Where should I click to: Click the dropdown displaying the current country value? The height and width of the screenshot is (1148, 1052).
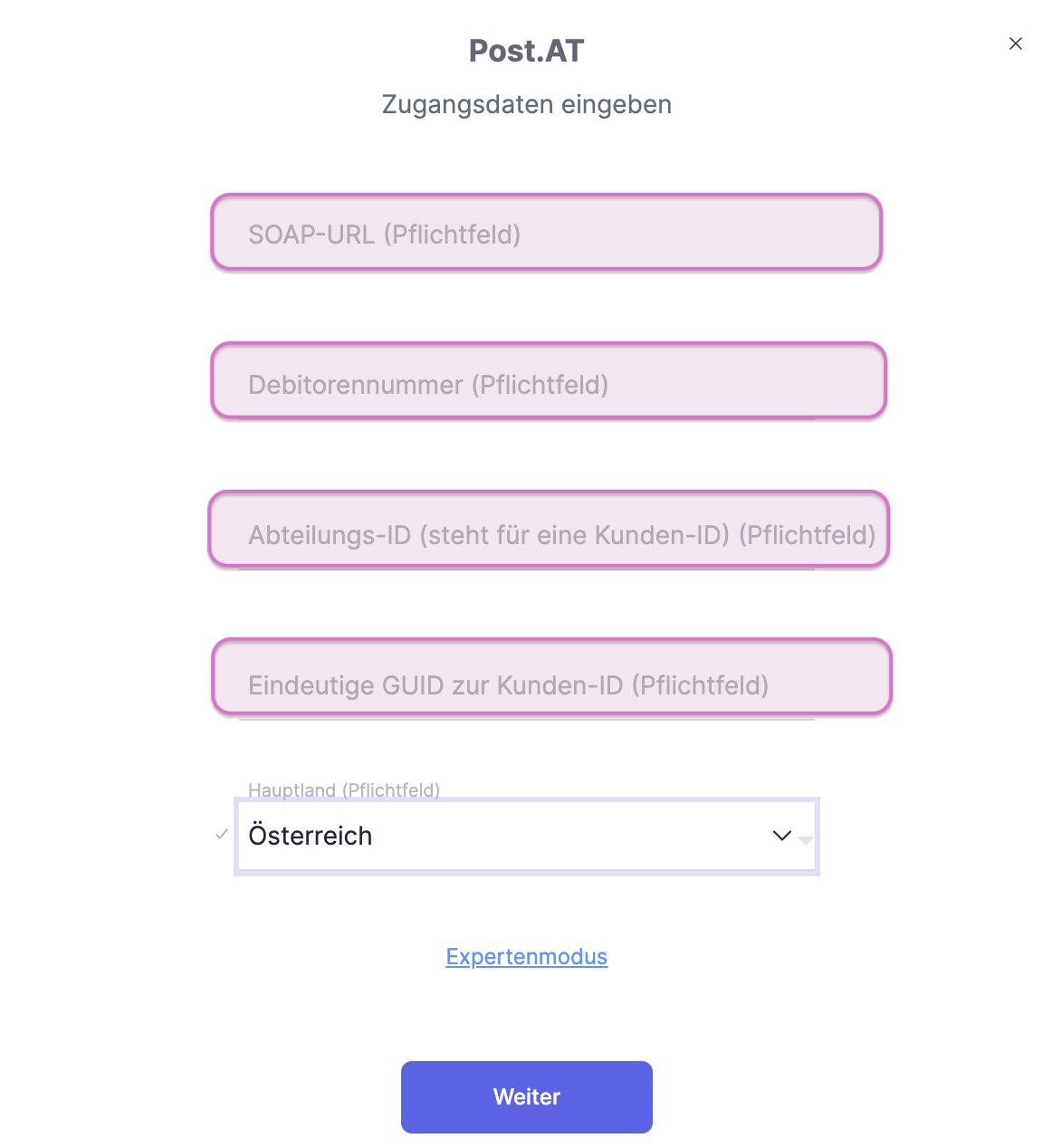[x=527, y=836]
